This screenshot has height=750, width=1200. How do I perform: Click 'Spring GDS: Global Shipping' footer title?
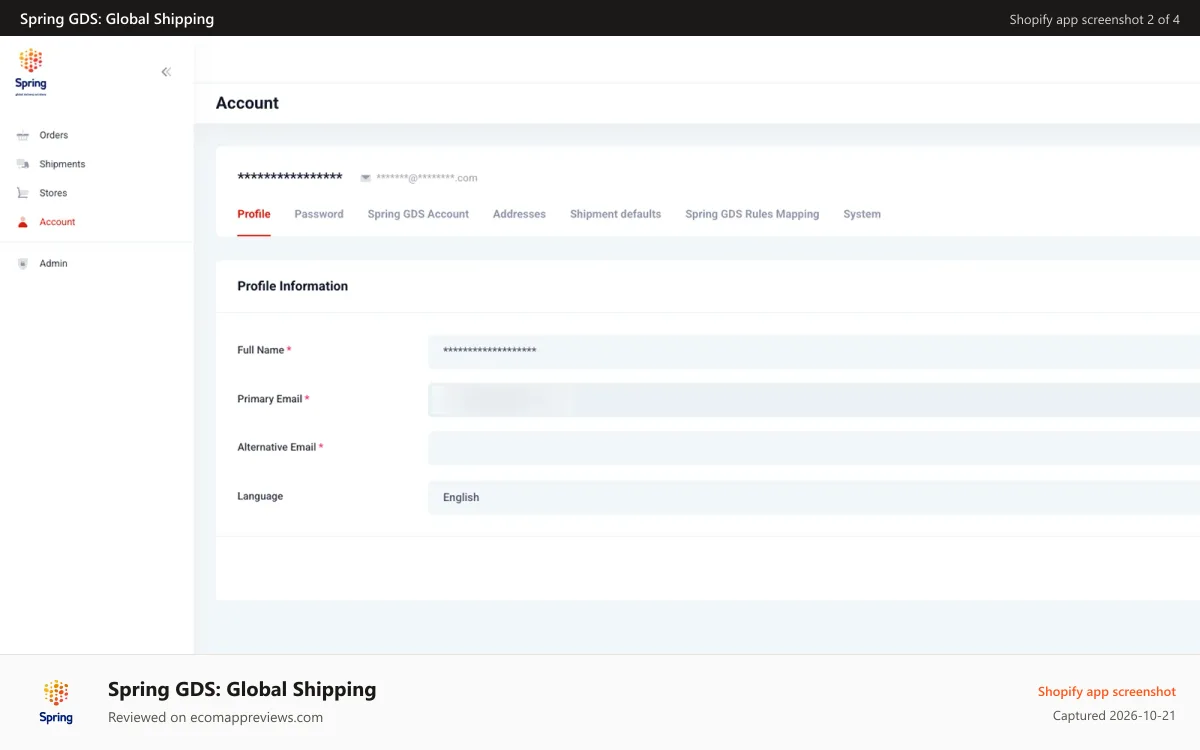coord(242,689)
